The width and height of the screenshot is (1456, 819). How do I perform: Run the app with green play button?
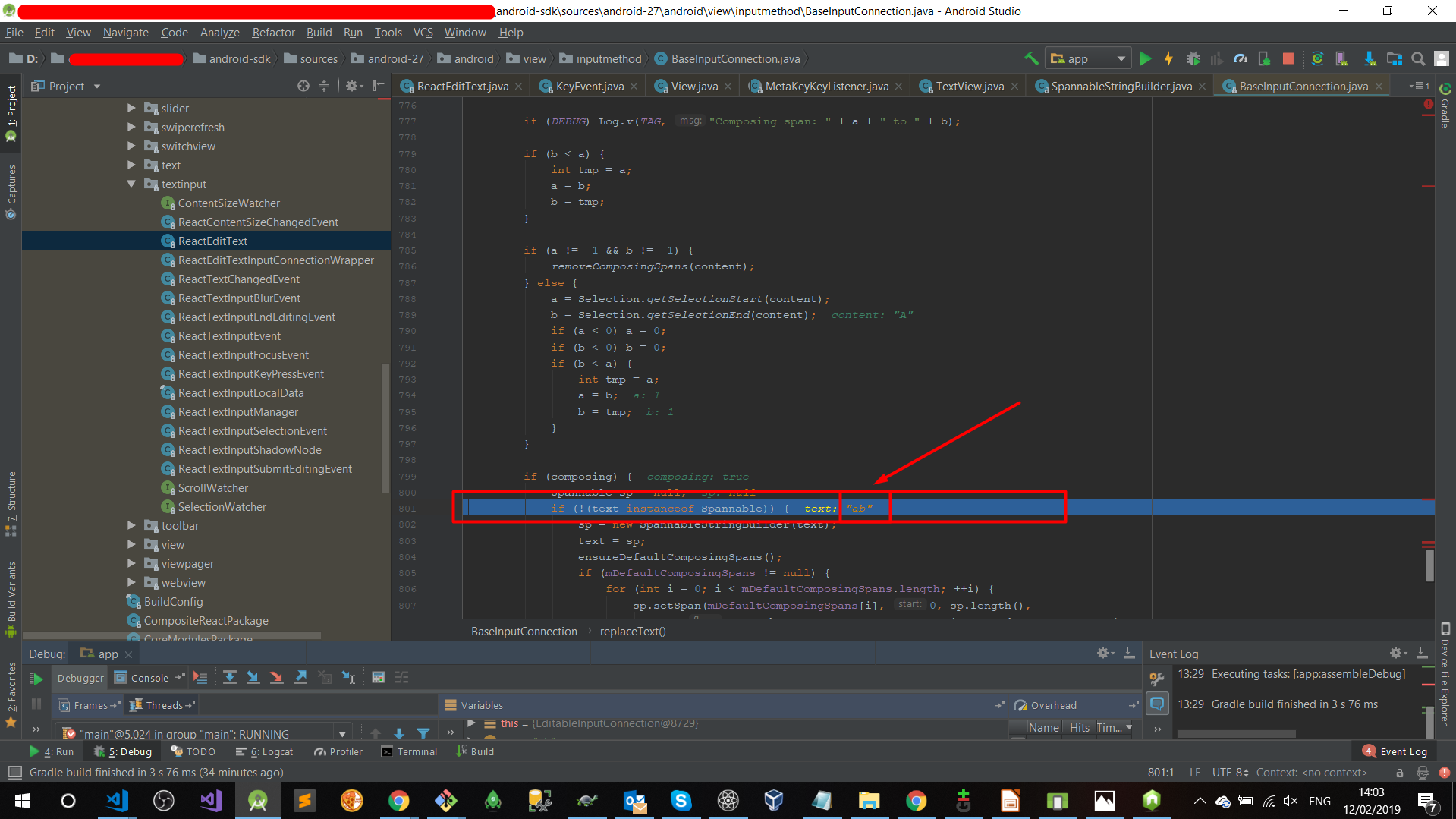tap(1146, 58)
